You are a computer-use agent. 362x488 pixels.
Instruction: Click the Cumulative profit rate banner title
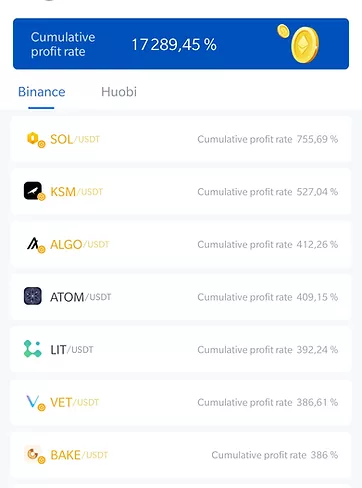coord(63,44)
